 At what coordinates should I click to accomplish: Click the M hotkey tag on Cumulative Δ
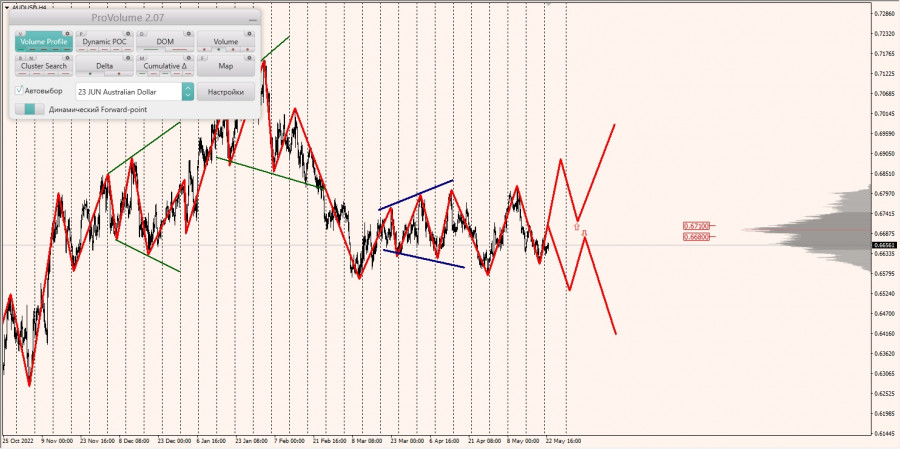[142, 58]
